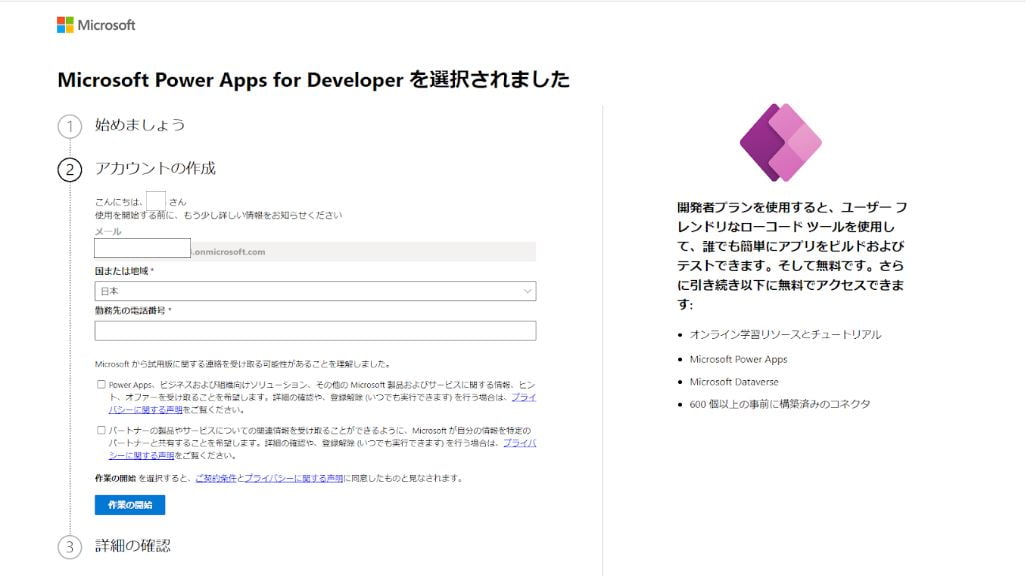Click the name box after こんにちは

pos(156,200)
